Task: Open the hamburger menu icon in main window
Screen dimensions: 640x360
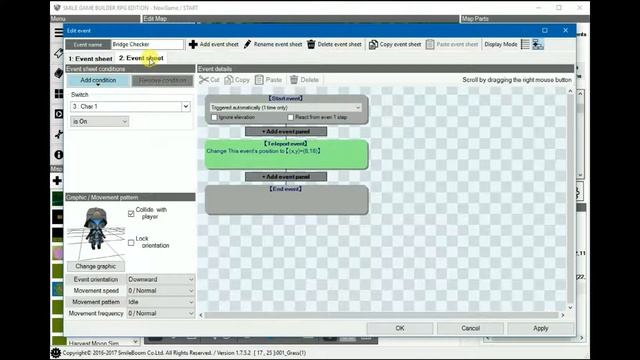Action: (x=59, y=32)
